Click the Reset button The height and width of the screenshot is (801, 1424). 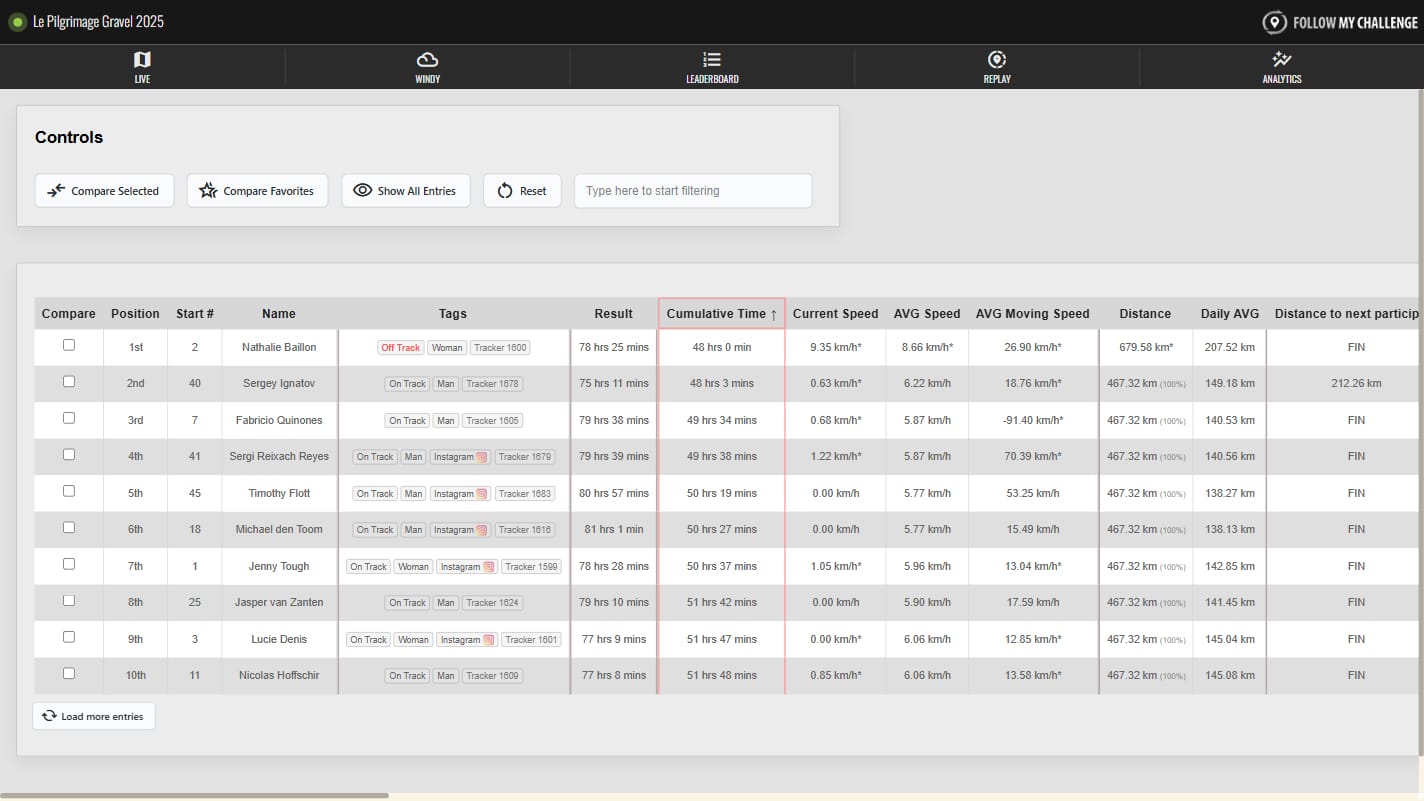522,191
